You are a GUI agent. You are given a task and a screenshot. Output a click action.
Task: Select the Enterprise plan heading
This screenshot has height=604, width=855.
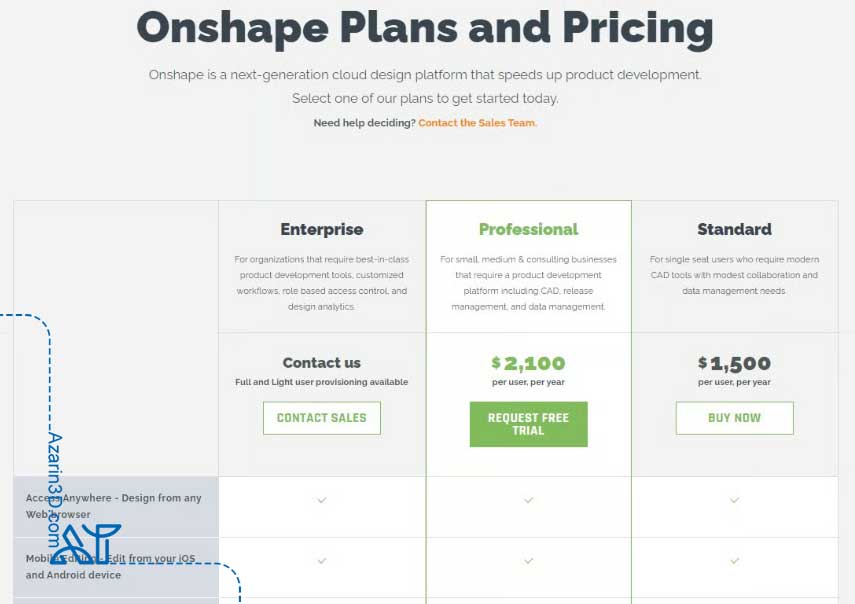coord(322,229)
